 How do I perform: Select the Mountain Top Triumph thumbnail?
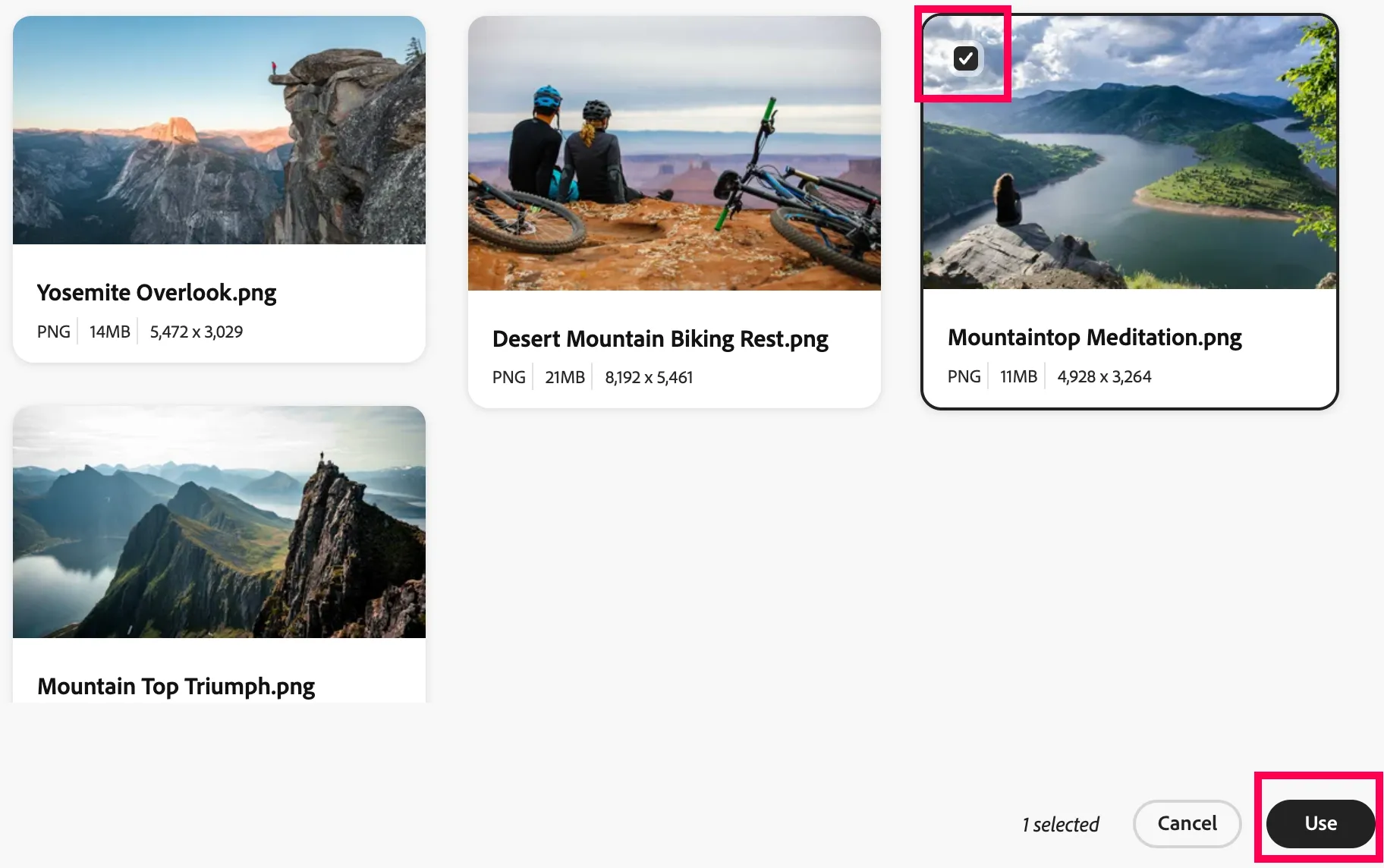tap(219, 522)
